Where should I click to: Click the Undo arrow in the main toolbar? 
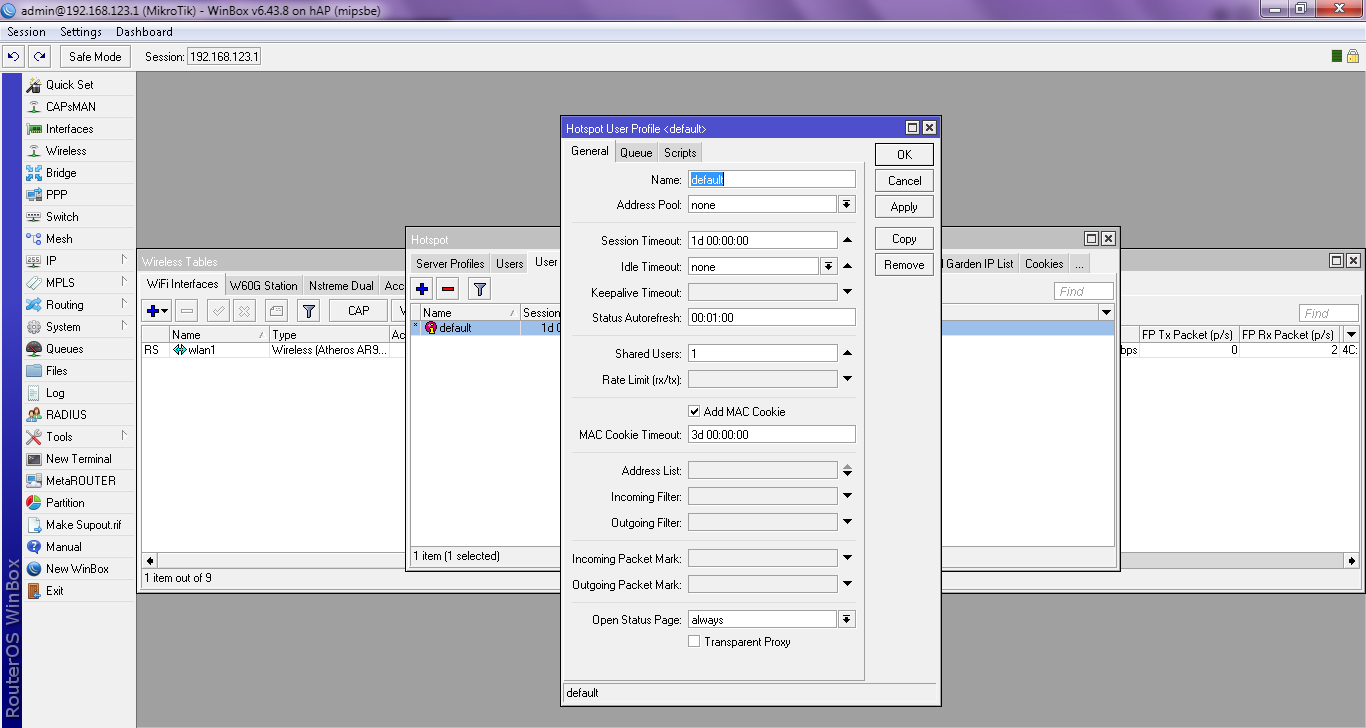pos(14,57)
